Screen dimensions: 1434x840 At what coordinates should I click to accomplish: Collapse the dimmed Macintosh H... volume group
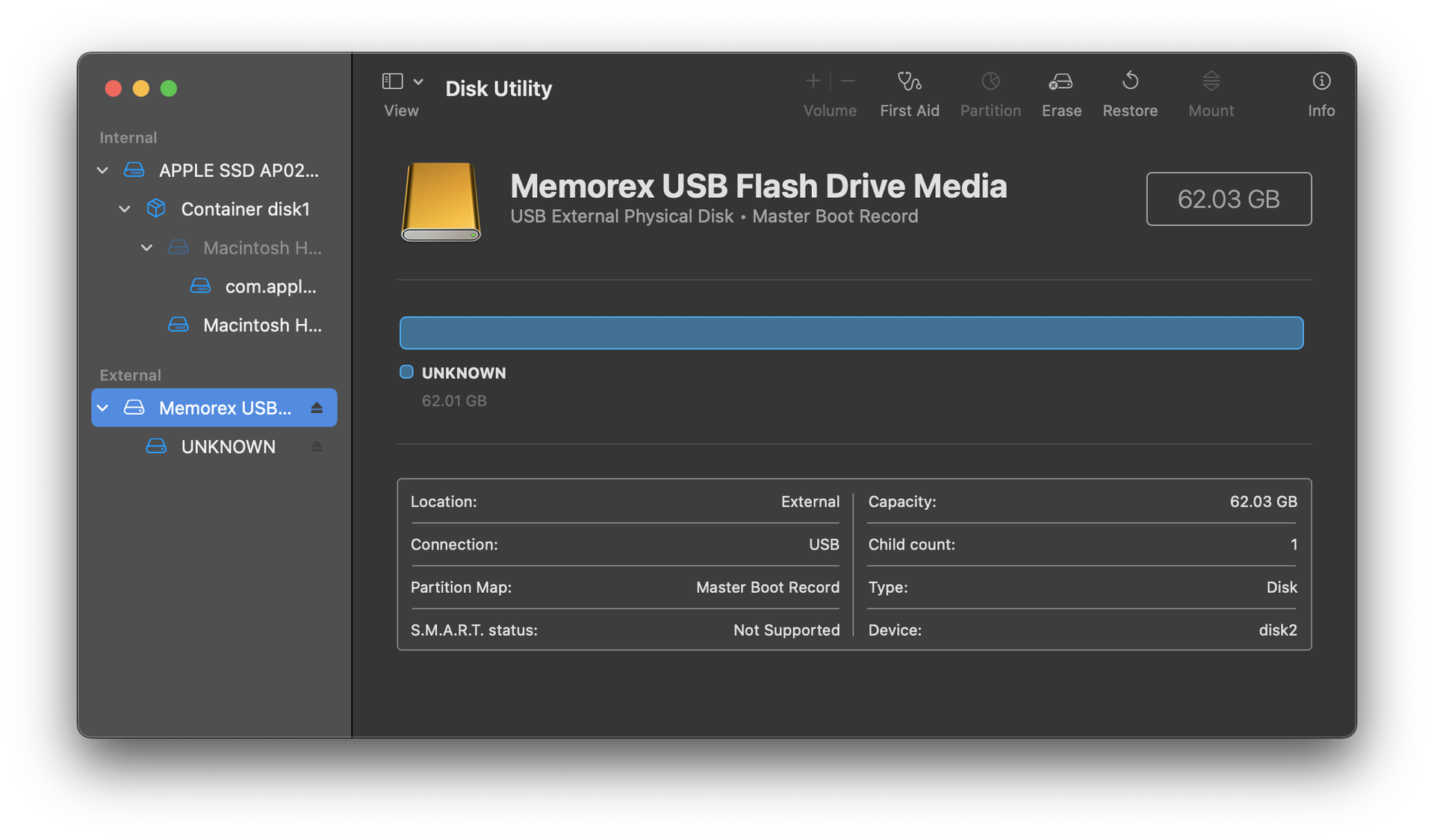pyautogui.click(x=146, y=248)
